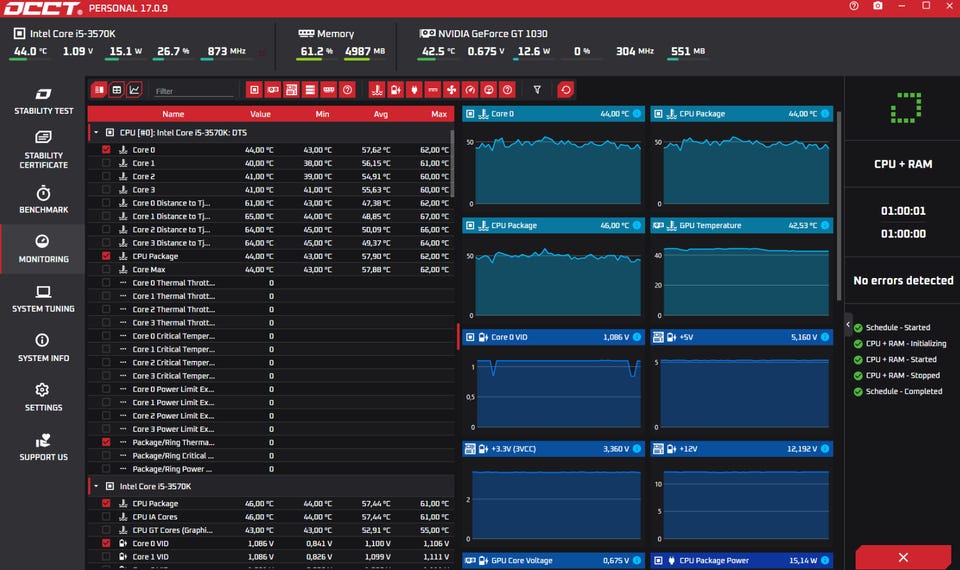
Task: Toggle the CPU sensors filter icon
Action: (255, 90)
